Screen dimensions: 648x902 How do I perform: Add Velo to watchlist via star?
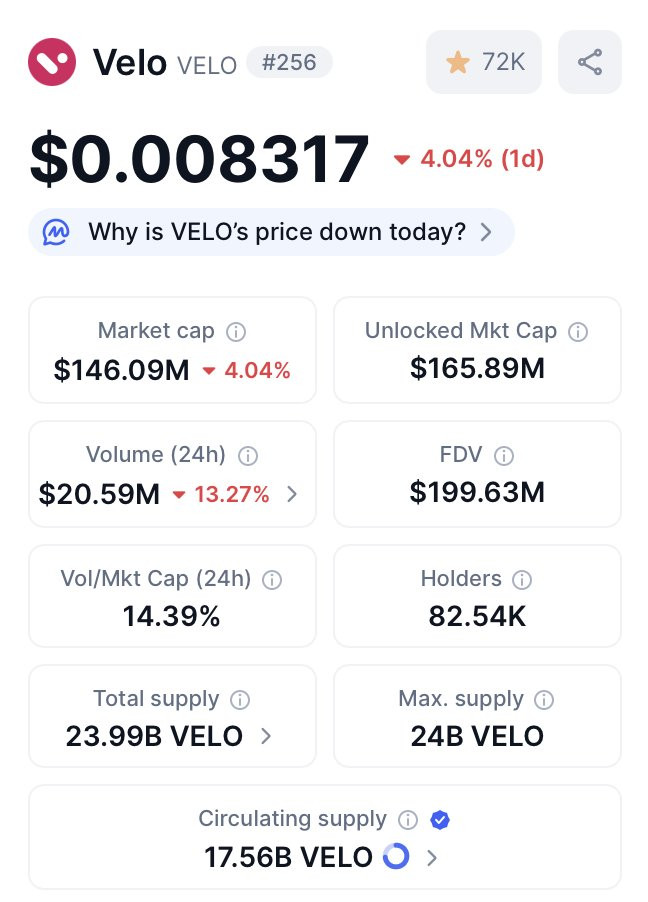484,62
